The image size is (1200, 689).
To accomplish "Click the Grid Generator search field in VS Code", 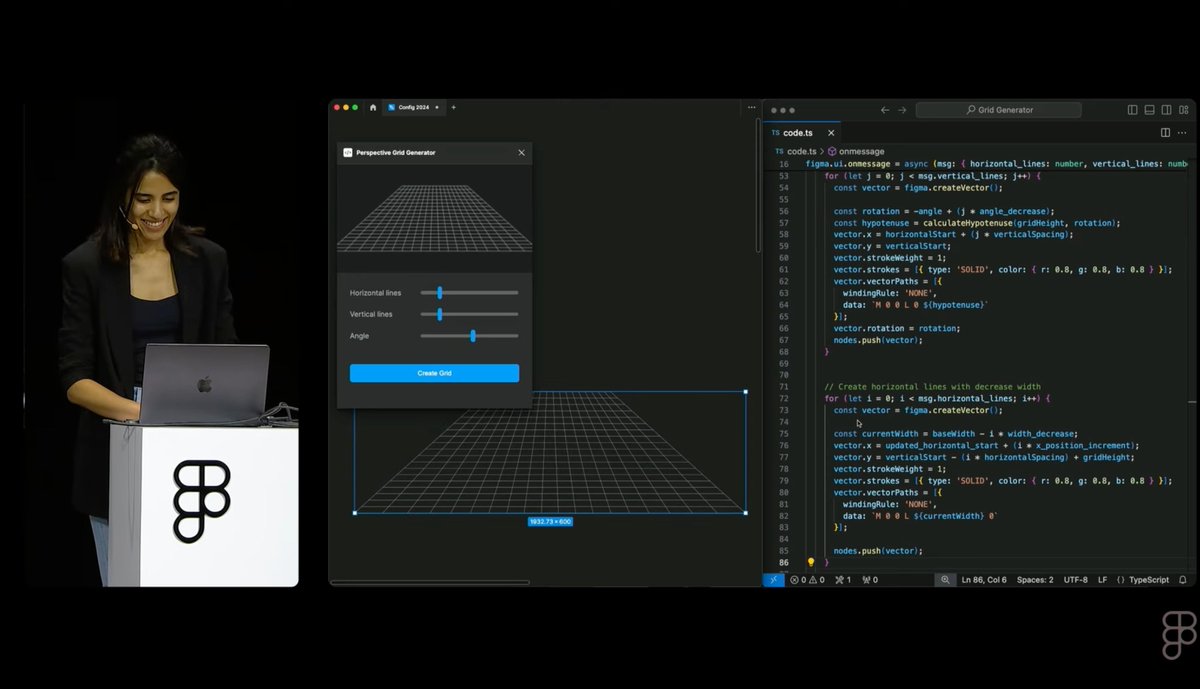I will [998, 110].
